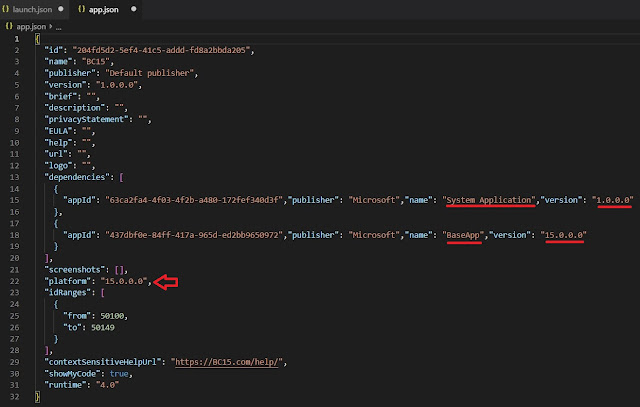The width and height of the screenshot is (640, 407).
Task: Click the "from" value 50100
Action: click(x=112, y=316)
